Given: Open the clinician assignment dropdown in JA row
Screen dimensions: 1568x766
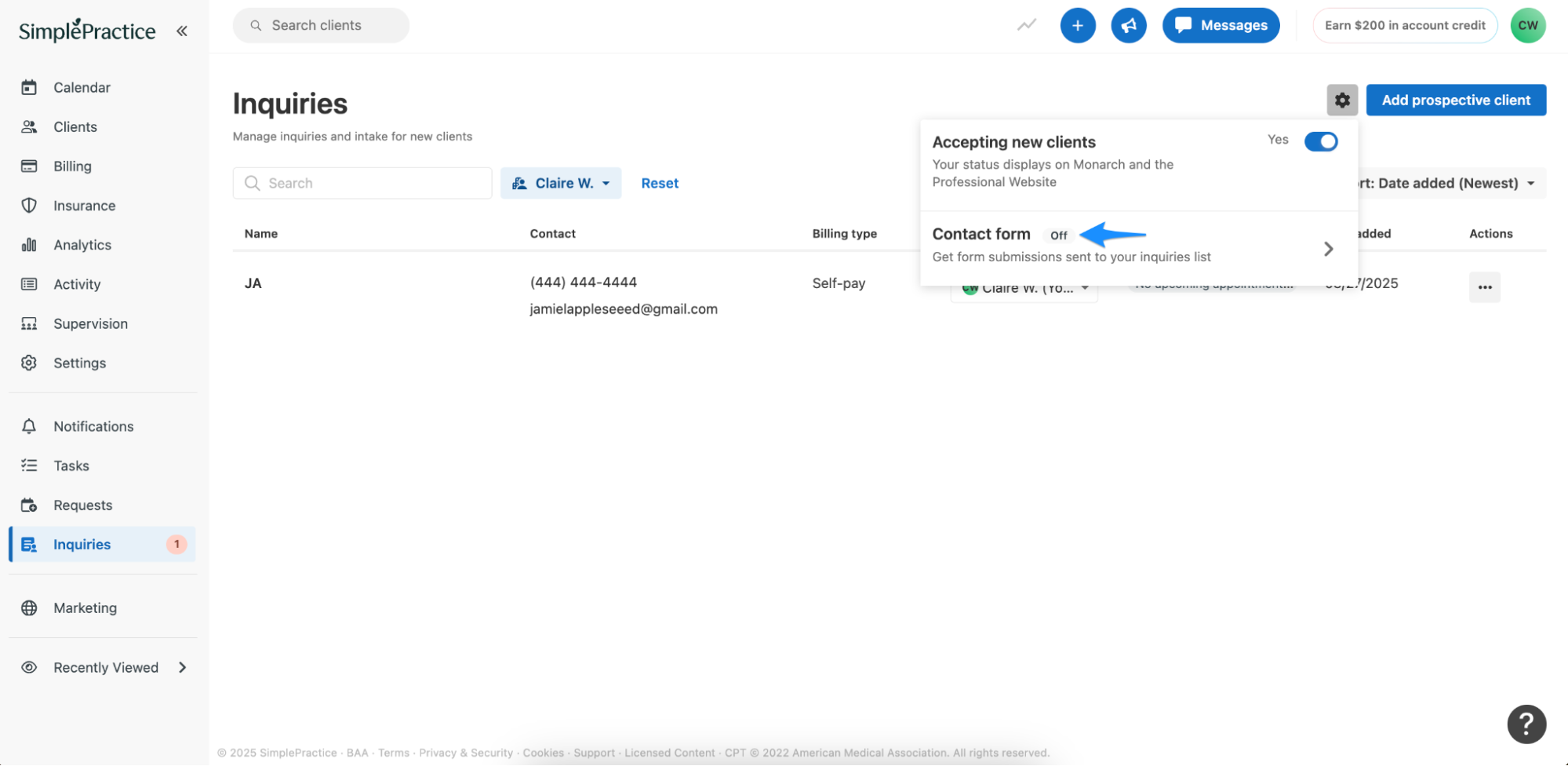Looking at the screenshot, I should click(x=1024, y=289).
